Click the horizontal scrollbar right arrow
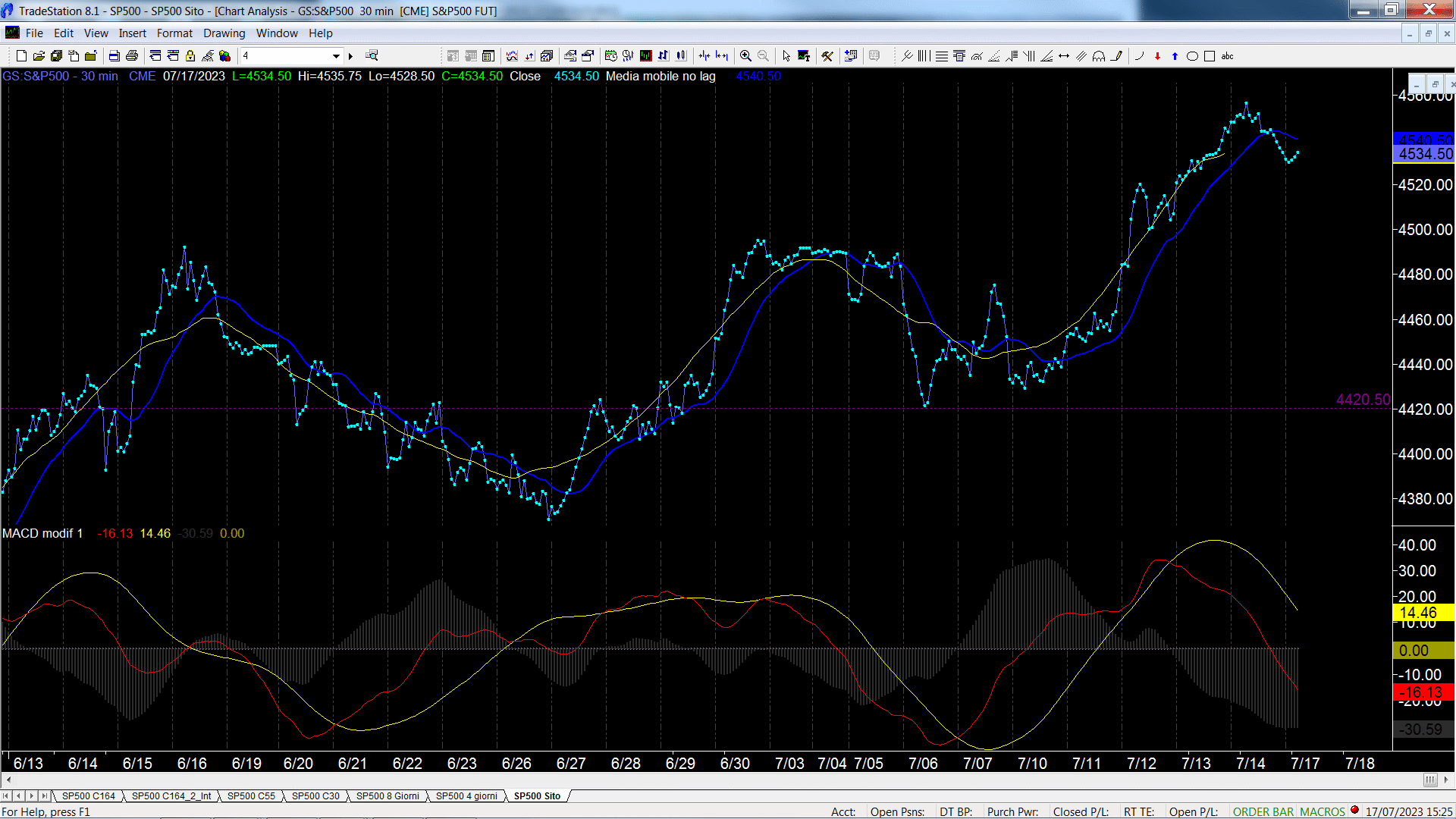1456x819 pixels. click(x=1447, y=780)
